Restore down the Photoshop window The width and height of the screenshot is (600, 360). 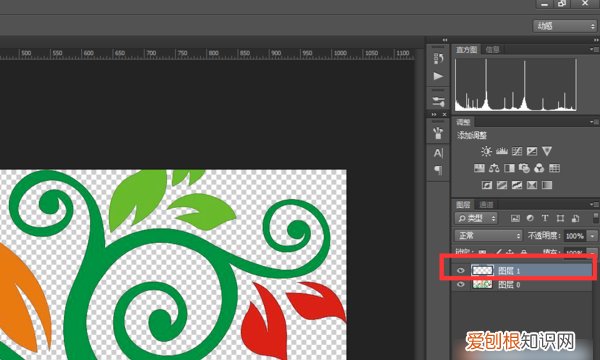(562, 3)
